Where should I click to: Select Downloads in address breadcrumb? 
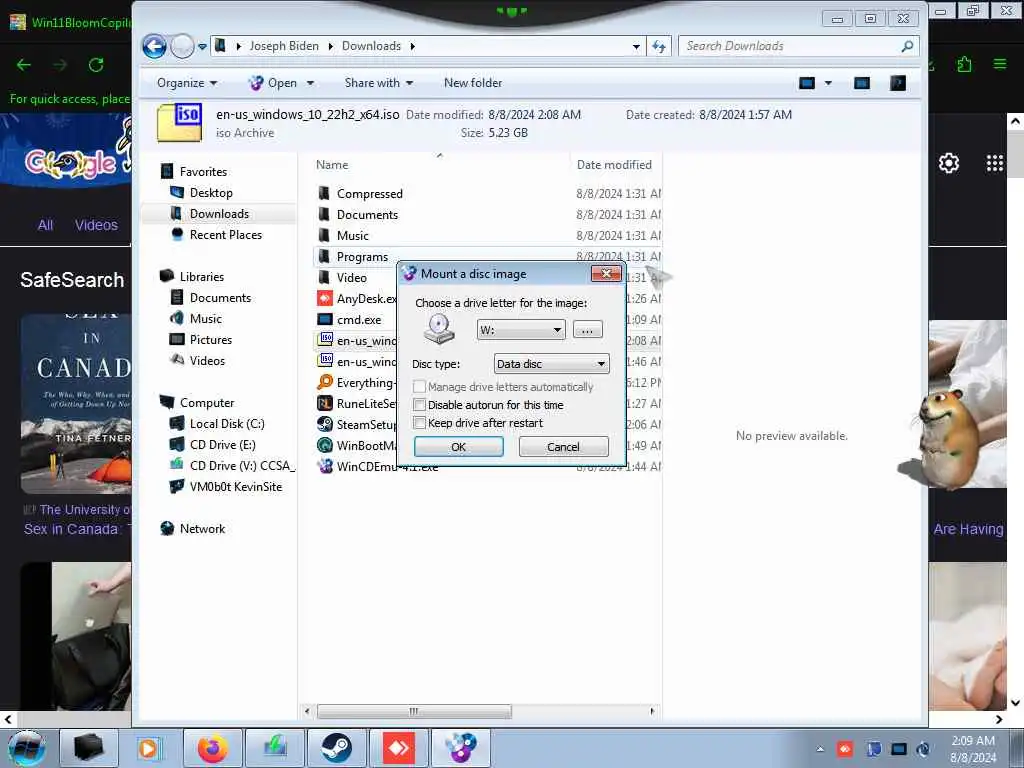371,46
